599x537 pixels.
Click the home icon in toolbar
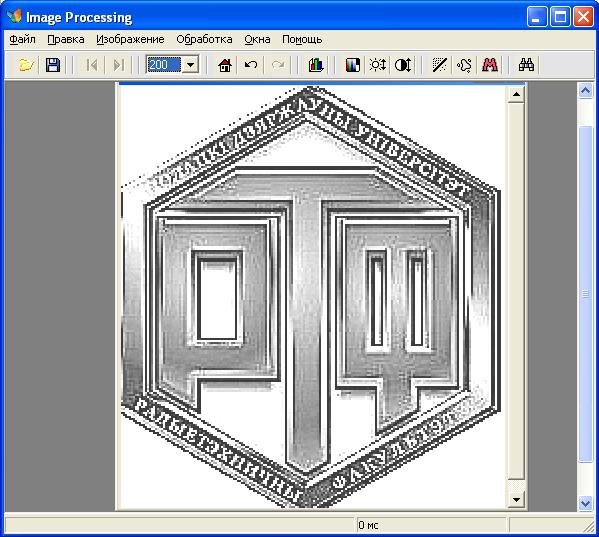pyautogui.click(x=225, y=65)
